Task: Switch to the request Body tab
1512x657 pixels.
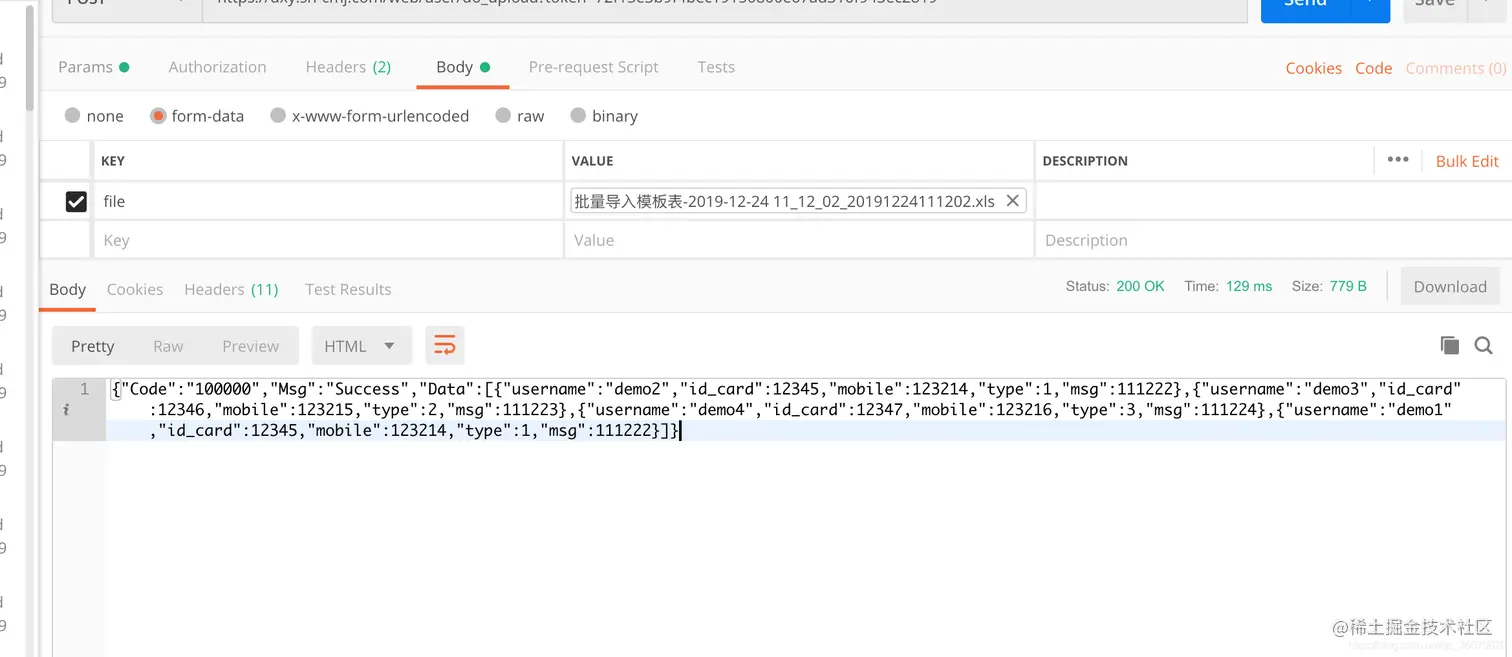Action: [463, 67]
